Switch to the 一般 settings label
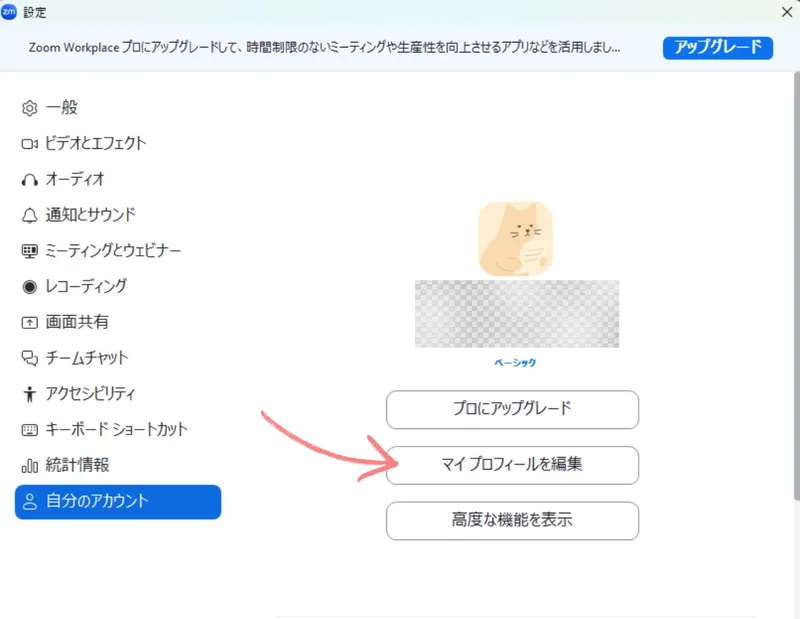The width and height of the screenshot is (800, 619). pyautogui.click(x=61, y=108)
